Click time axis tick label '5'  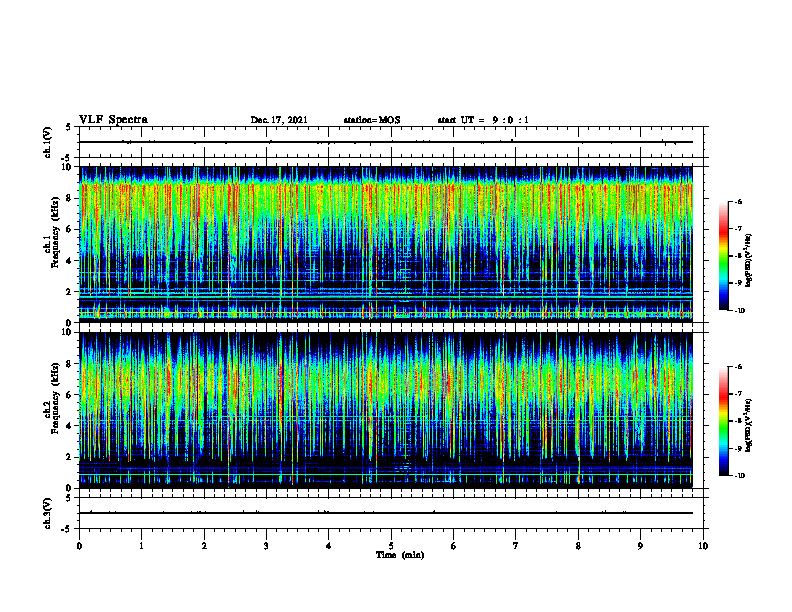pos(391,546)
